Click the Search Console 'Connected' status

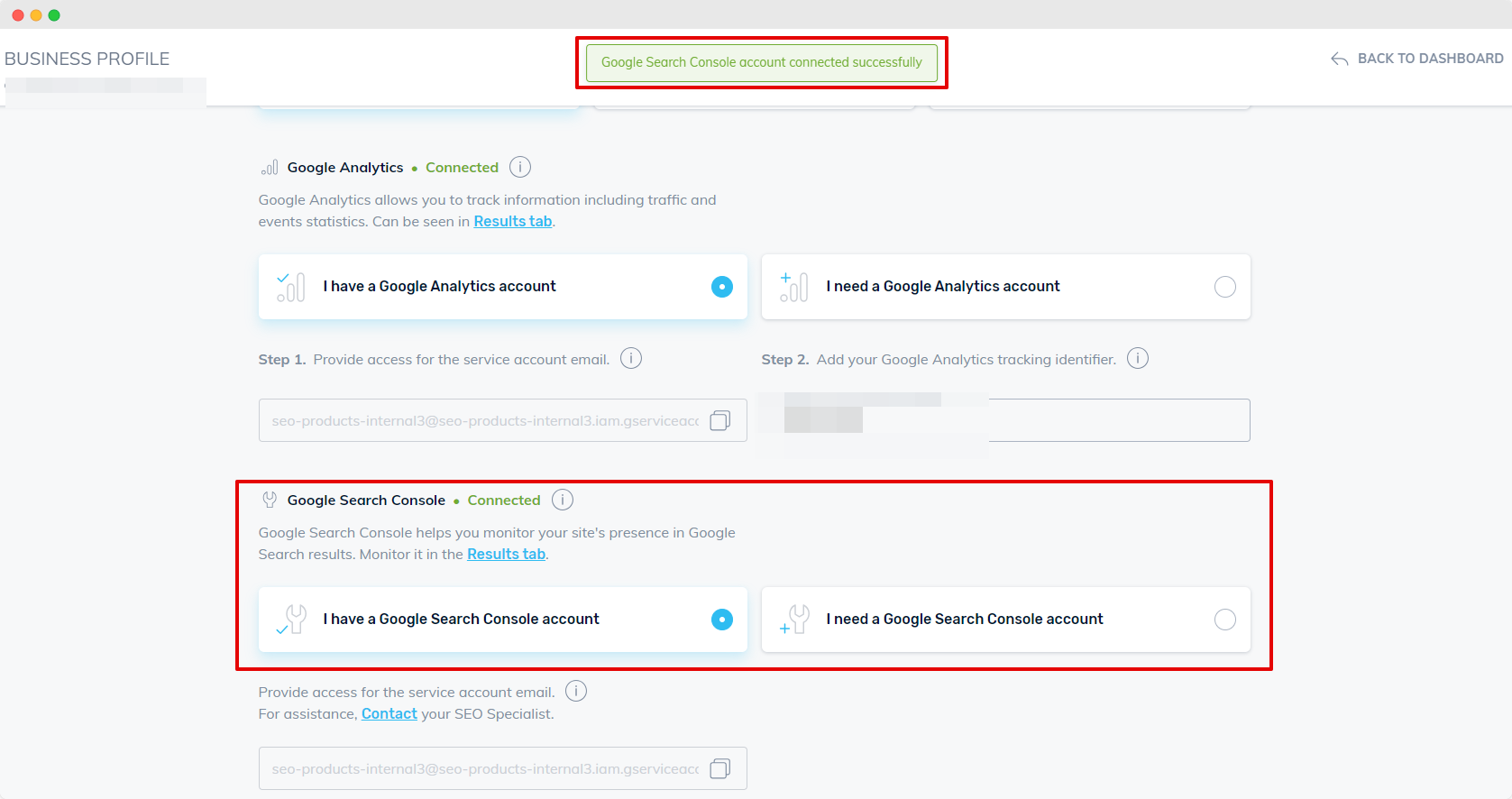point(504,500)
